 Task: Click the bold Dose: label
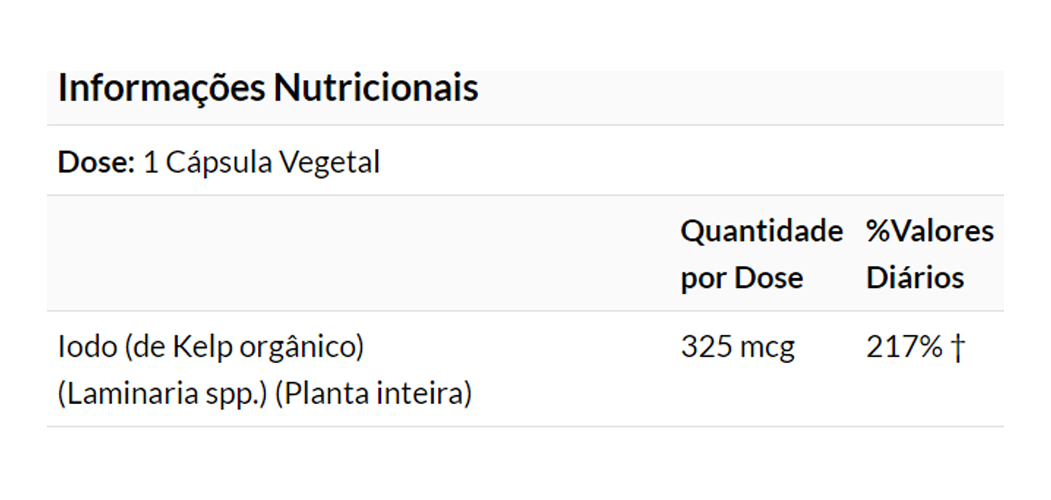click(96, 162)
